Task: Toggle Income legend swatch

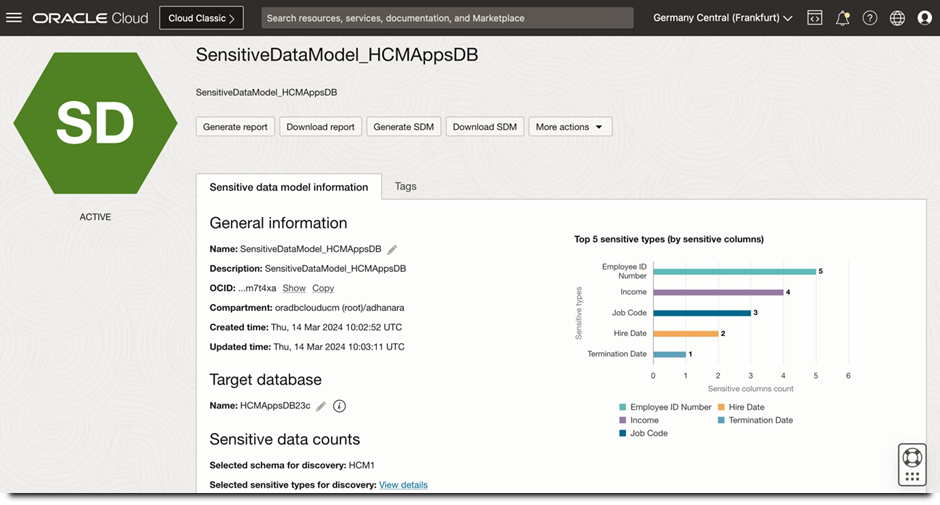Action: [x=622, y=420]
